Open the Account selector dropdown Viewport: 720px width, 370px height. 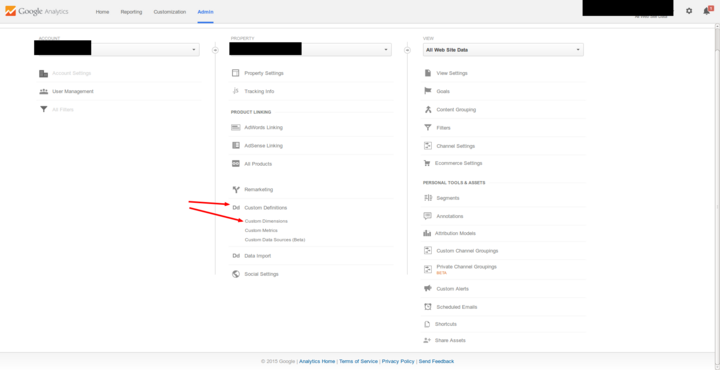117,50
